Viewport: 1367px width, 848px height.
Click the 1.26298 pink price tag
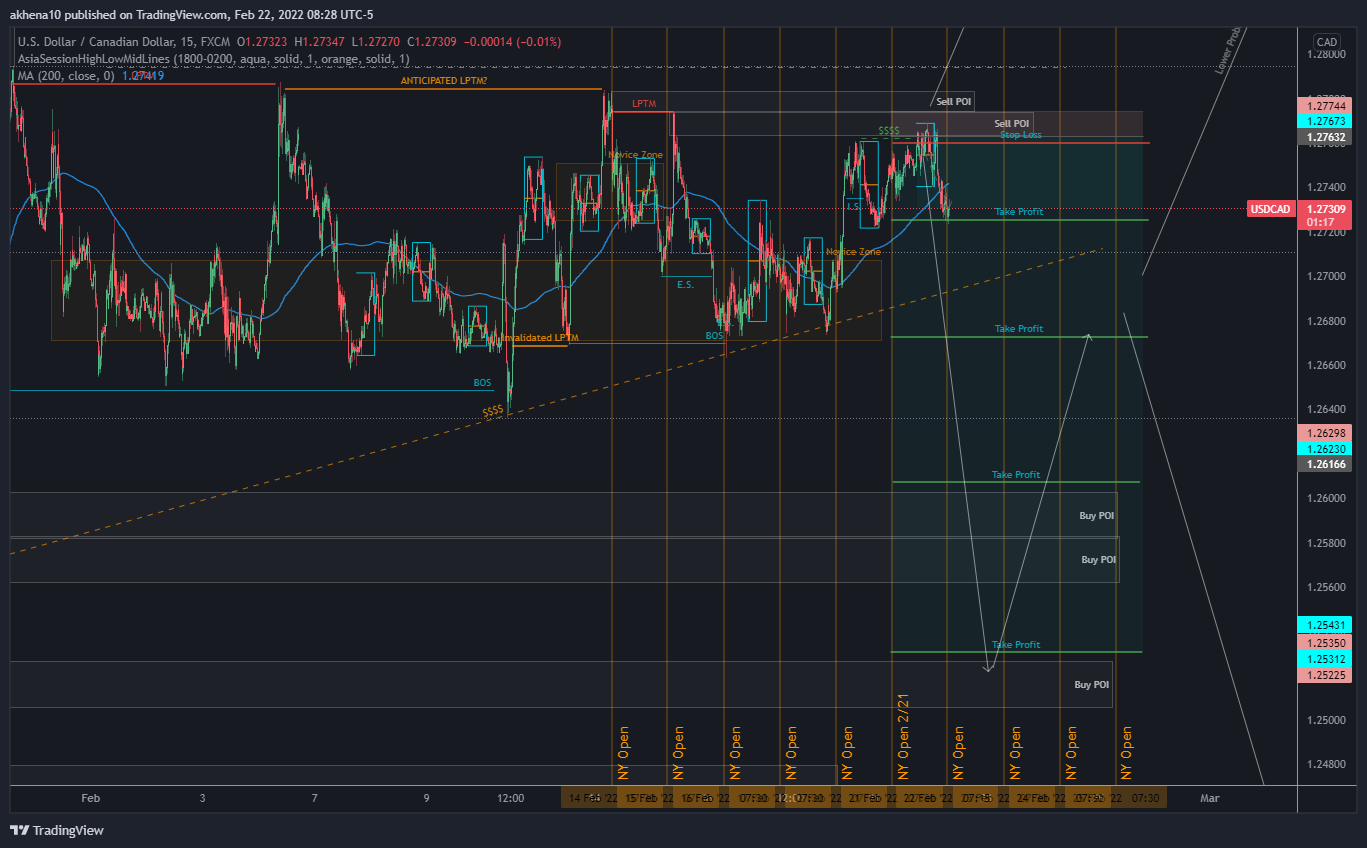coord(1324,433)
